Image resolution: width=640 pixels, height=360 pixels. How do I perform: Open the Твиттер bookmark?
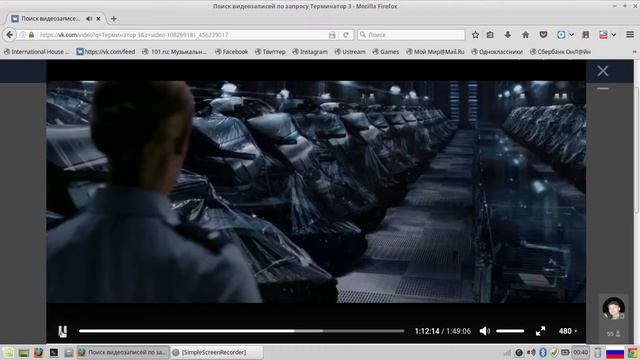(270, 52)
